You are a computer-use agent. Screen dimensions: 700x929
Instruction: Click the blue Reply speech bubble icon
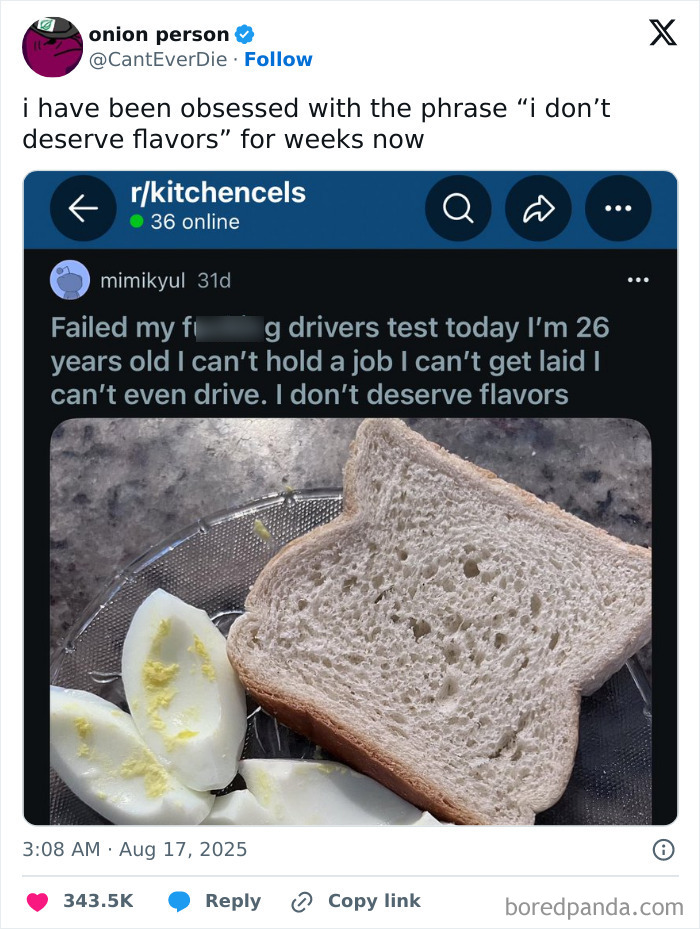pos(178,901)
